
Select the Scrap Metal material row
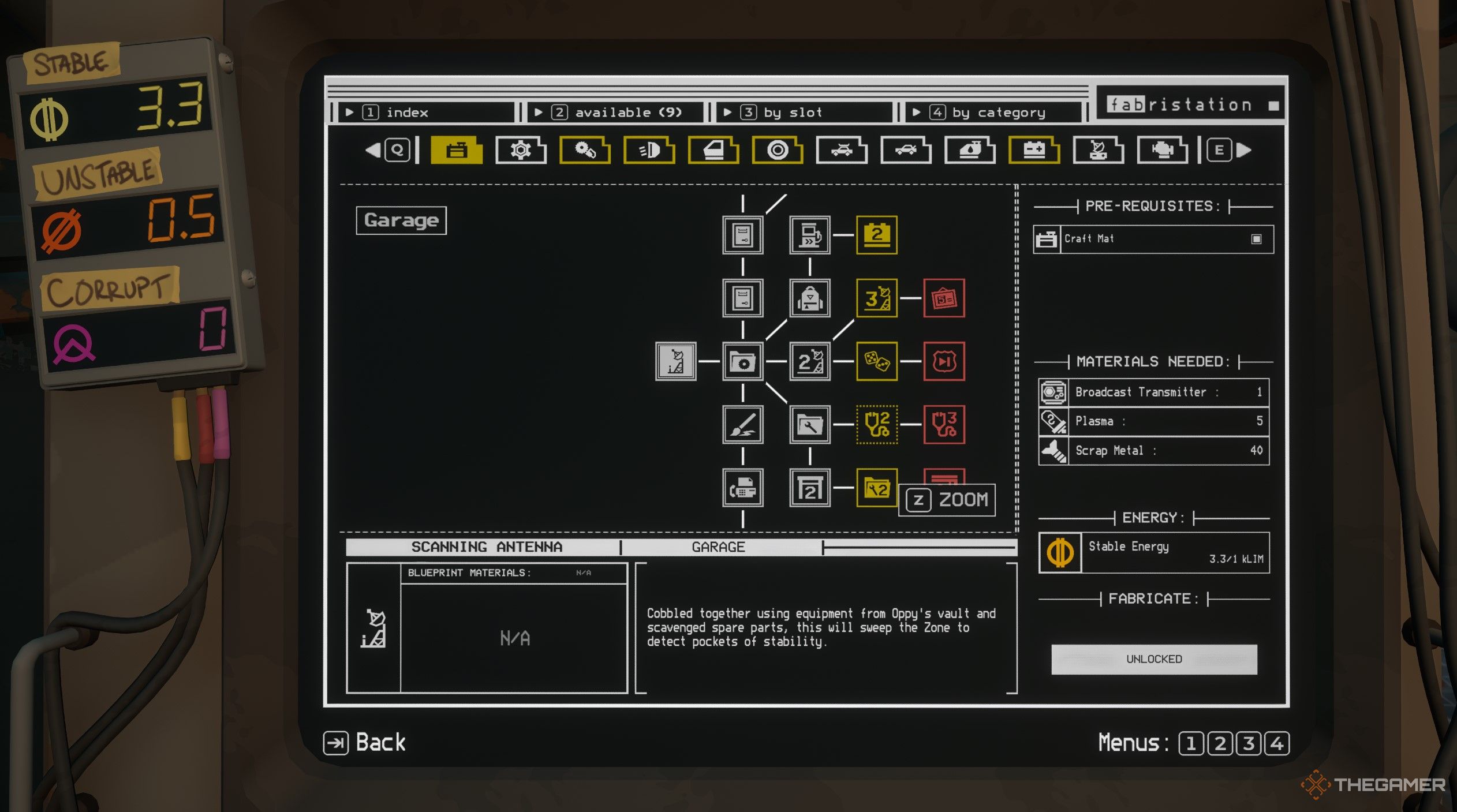click(1153, 450)
